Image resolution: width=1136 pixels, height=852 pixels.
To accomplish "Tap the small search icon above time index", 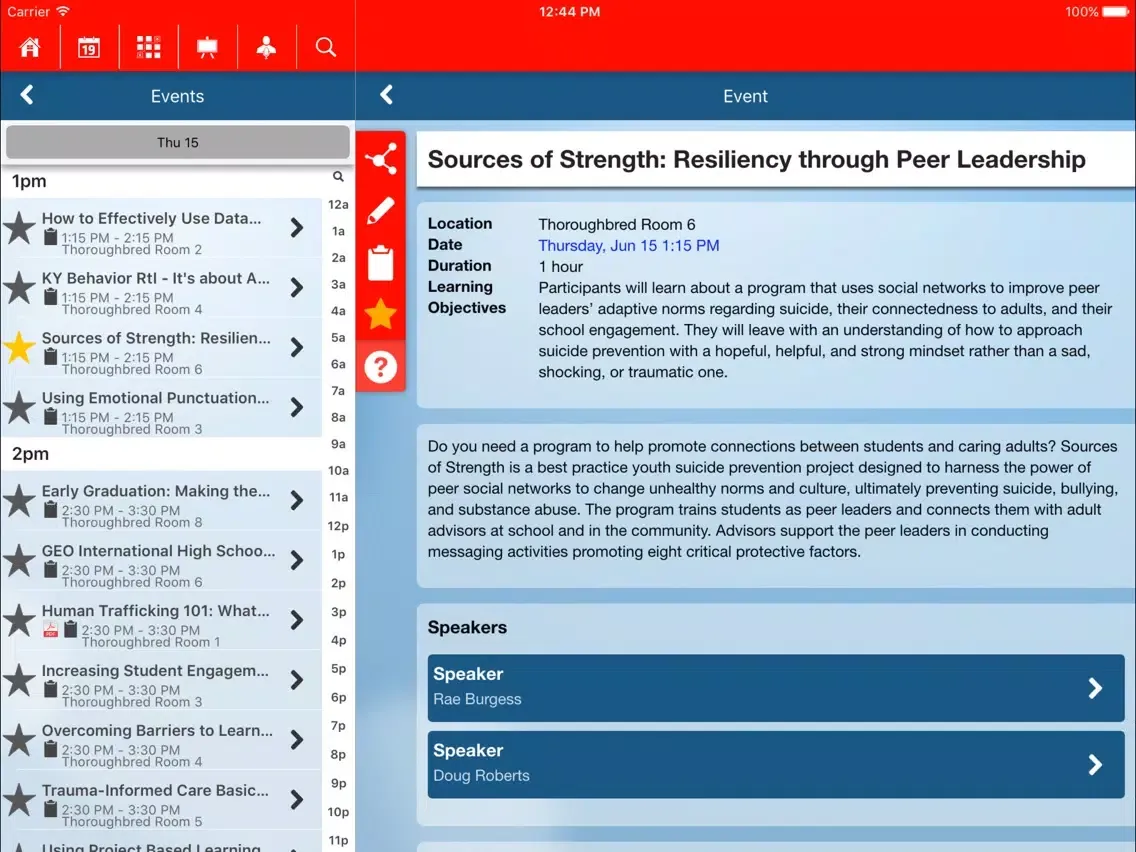I will (x=338, y=176).
